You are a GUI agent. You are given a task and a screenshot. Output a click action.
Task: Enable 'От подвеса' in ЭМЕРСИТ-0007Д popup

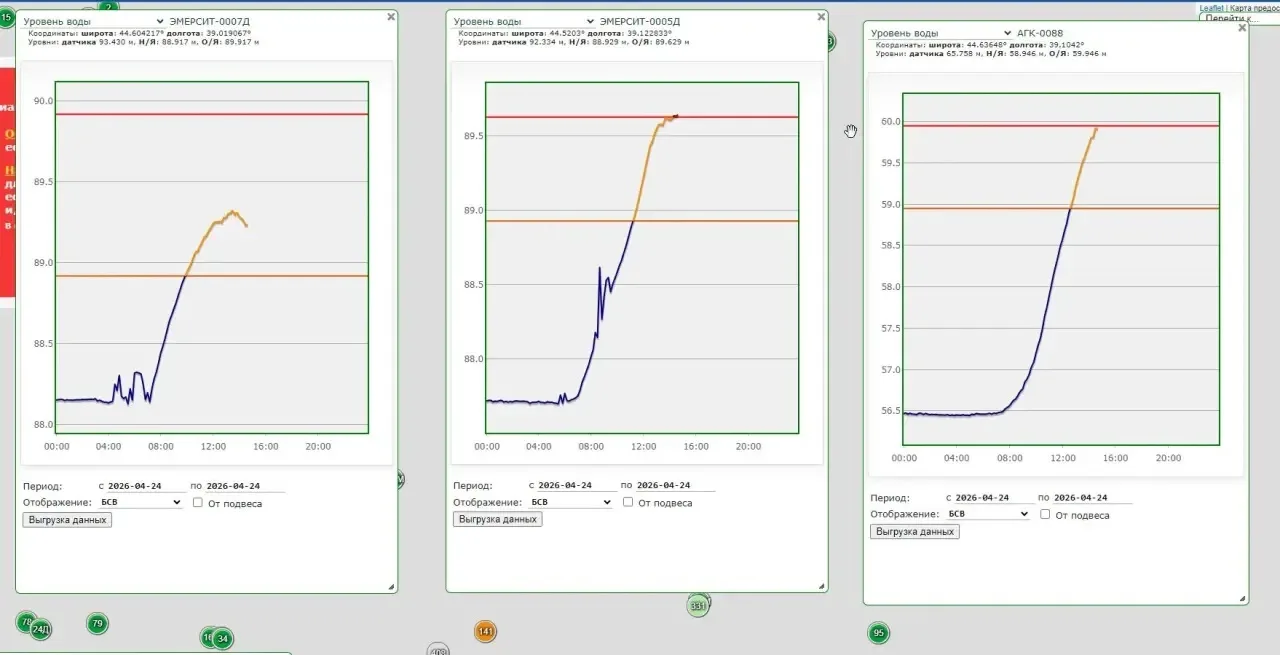point(198,503)
